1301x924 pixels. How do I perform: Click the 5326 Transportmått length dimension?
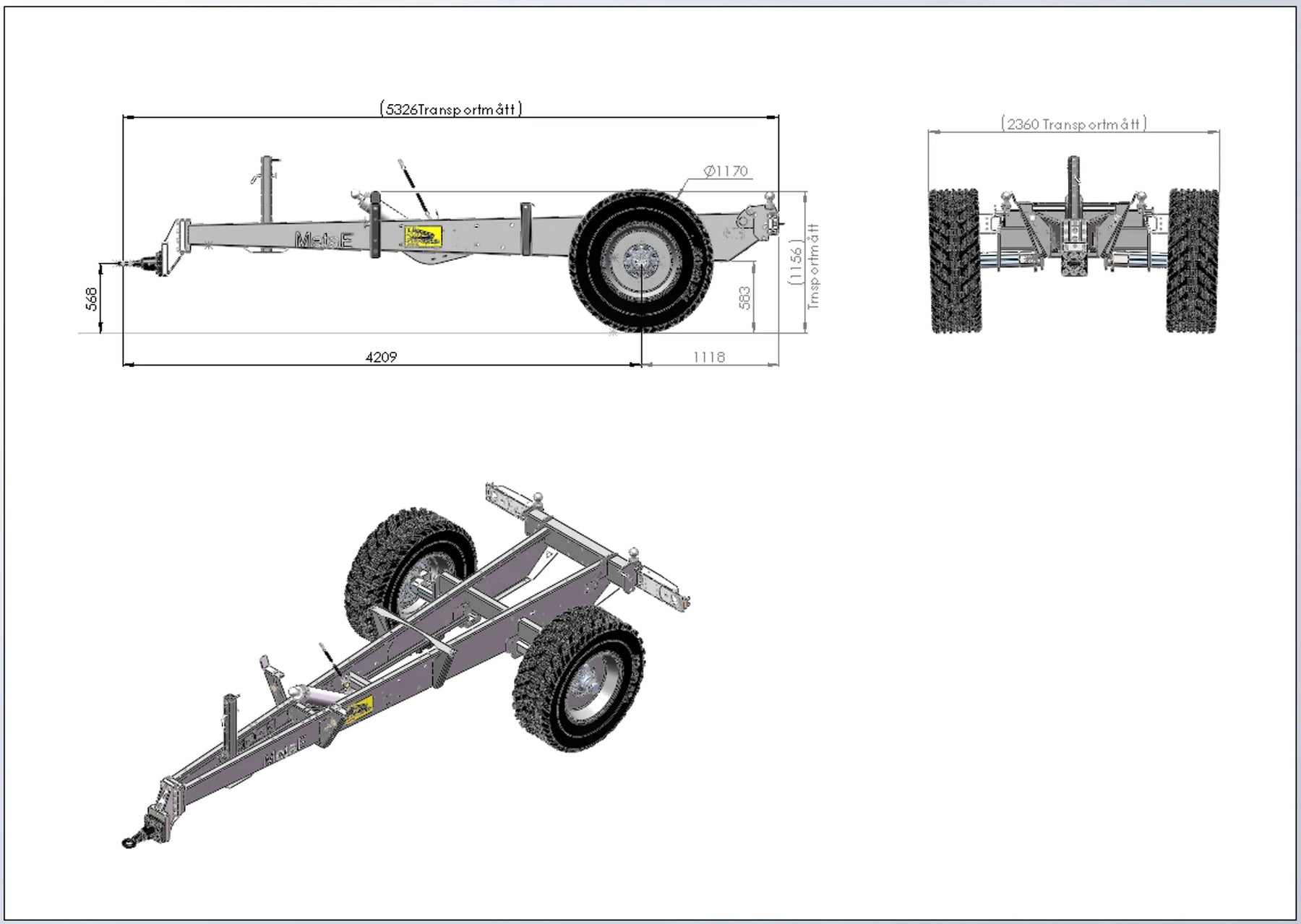pyautogui.click(x=450, y=109)
